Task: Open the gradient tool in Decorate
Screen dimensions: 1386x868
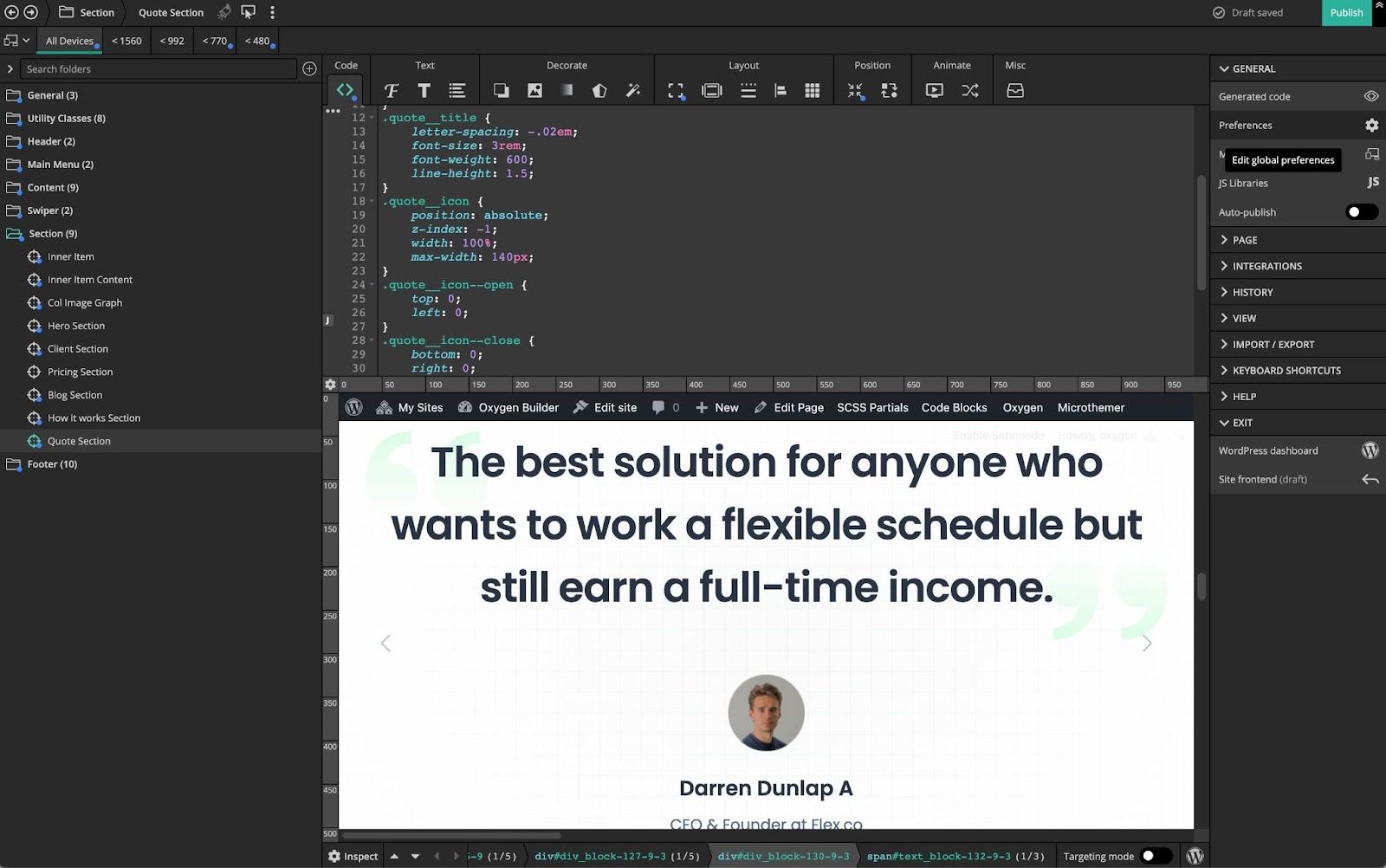Action: click(x=567, y=90)
